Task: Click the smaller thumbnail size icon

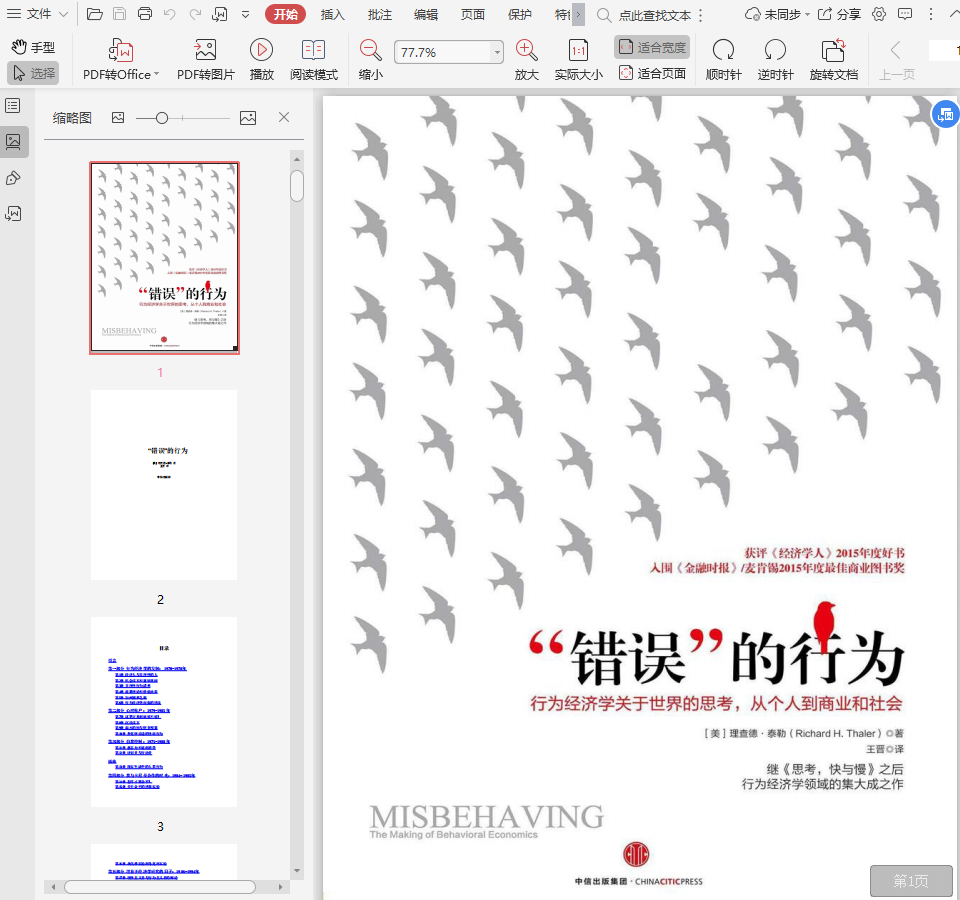Action: 118,118
